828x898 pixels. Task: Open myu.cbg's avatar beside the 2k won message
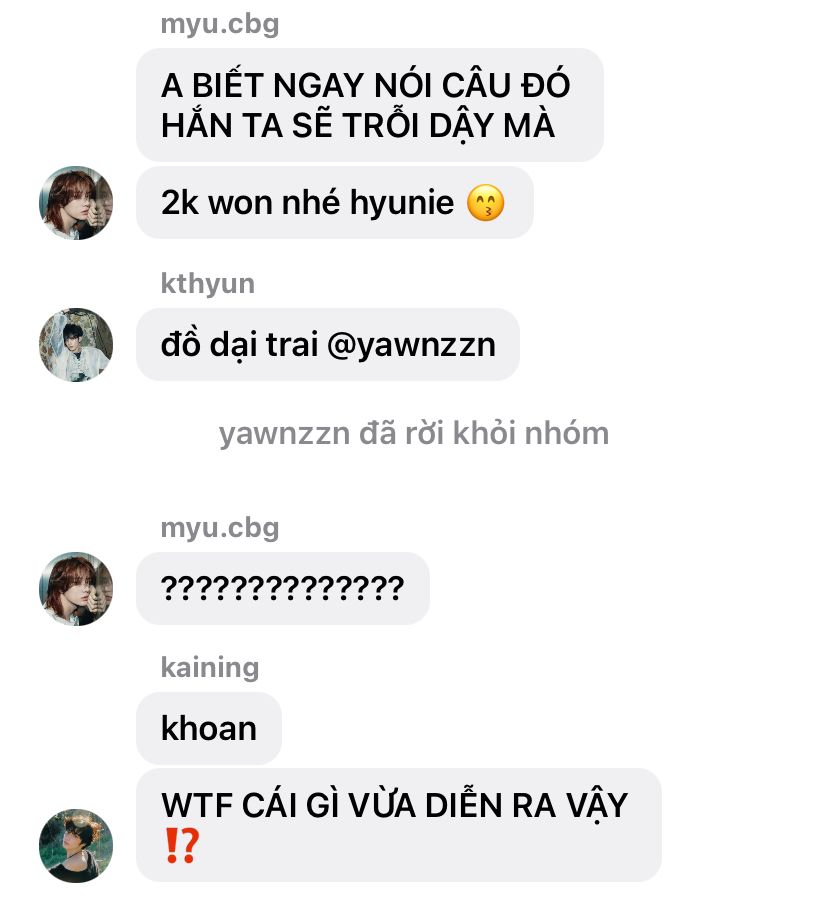click(76, 203)
